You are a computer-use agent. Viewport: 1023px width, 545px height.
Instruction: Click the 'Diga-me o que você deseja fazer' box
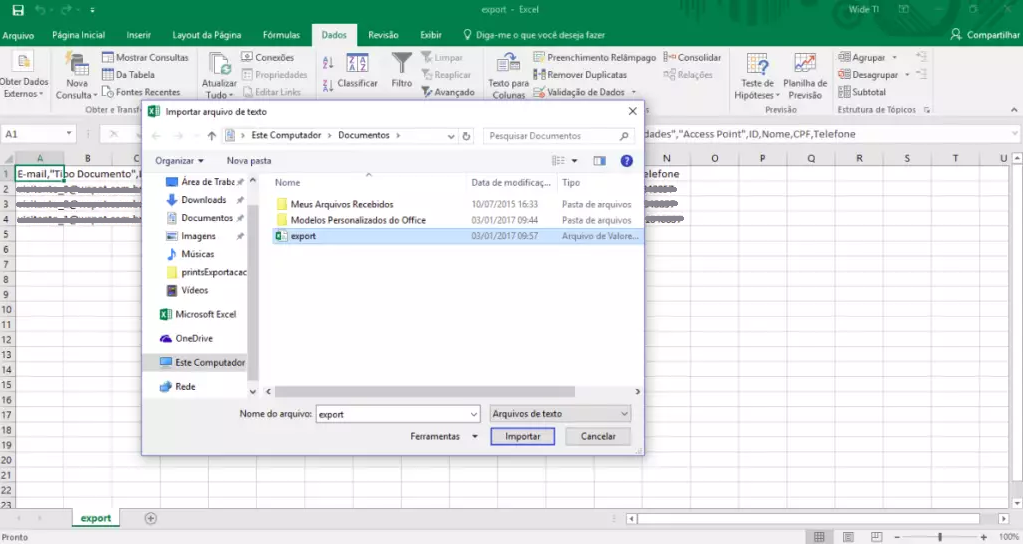[534, 35]
